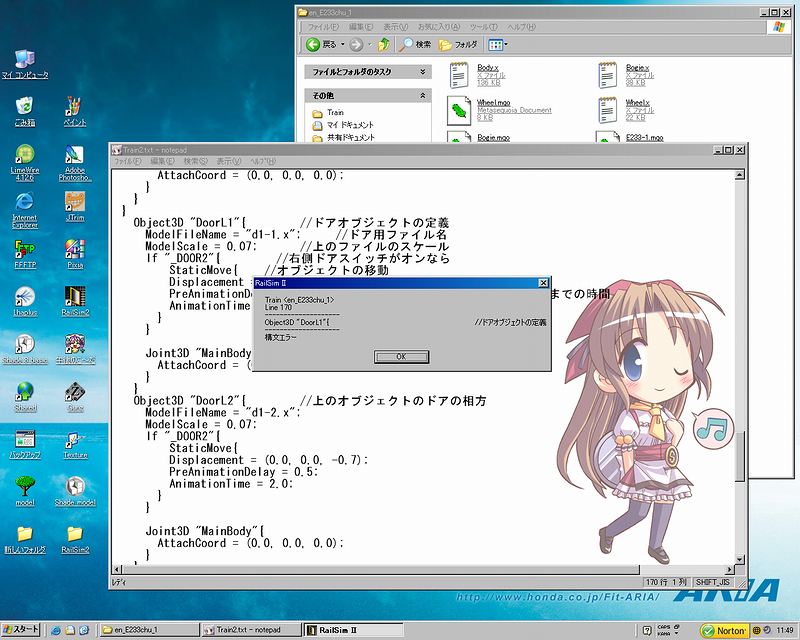The image size is (800, 640).
Task: Open the 編集 menu in Explorer window
Action: [x=361, y=27]
